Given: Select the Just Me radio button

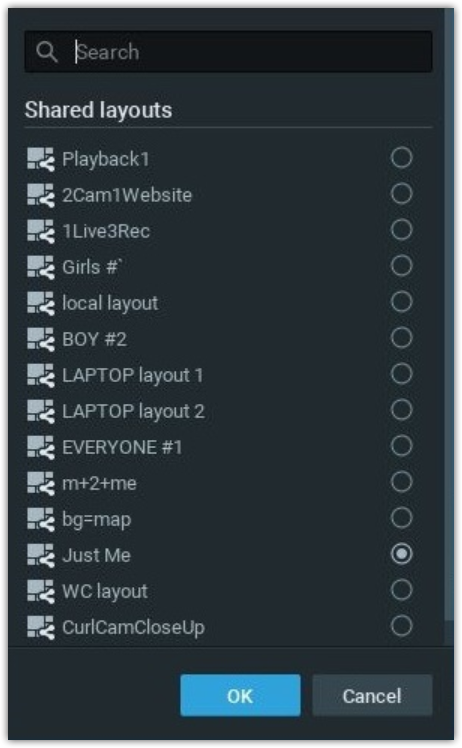Looking at the screenshot, I should [x=401, y=554].
